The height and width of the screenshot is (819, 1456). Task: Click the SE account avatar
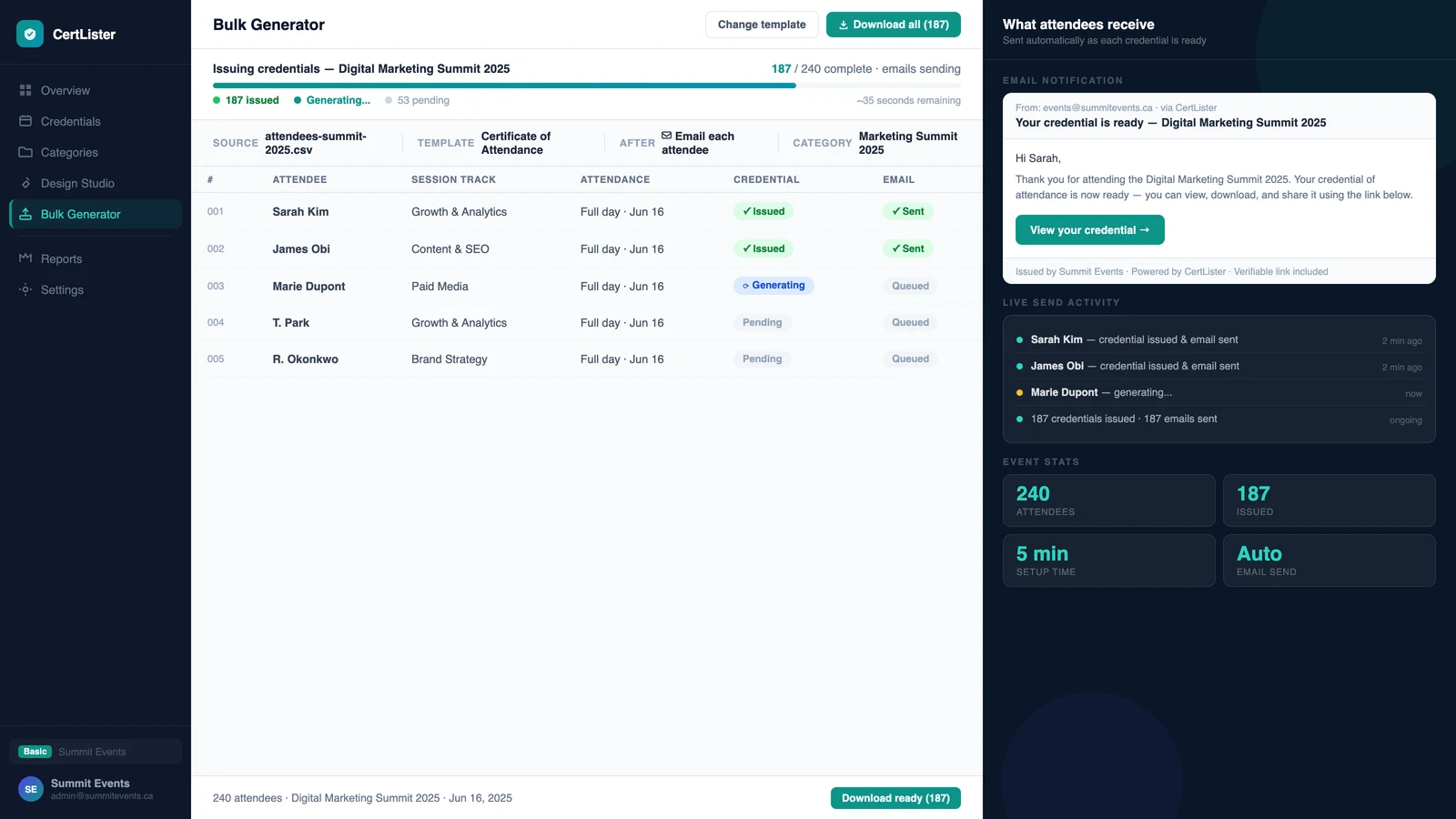31,789
